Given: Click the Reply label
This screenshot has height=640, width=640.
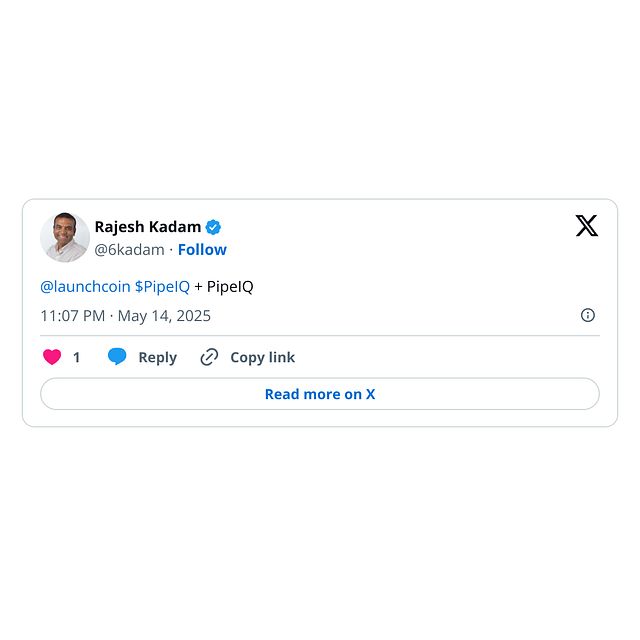Looking at the screenshot, I should click(158, 358).
